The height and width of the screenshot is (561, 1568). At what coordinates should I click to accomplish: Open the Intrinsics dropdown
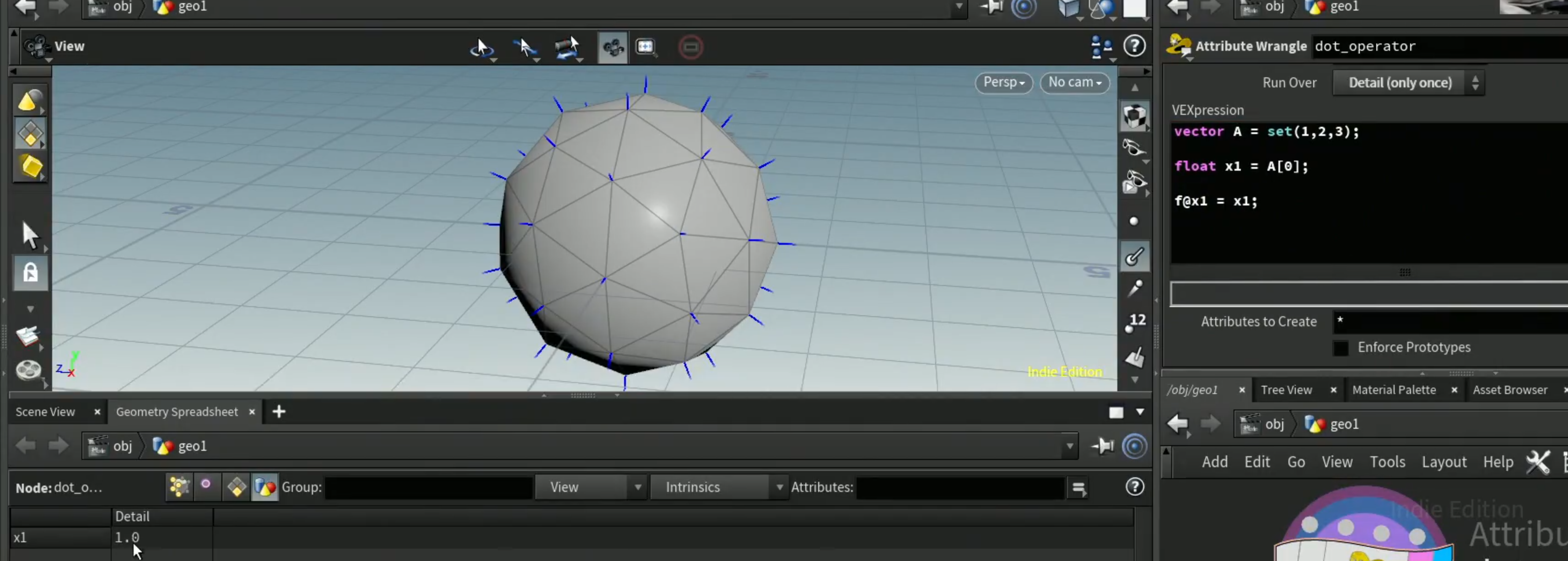tap(719, 487)
